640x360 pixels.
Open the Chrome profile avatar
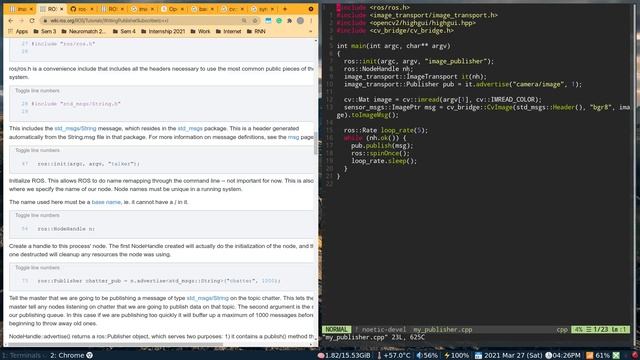[300, 20]
